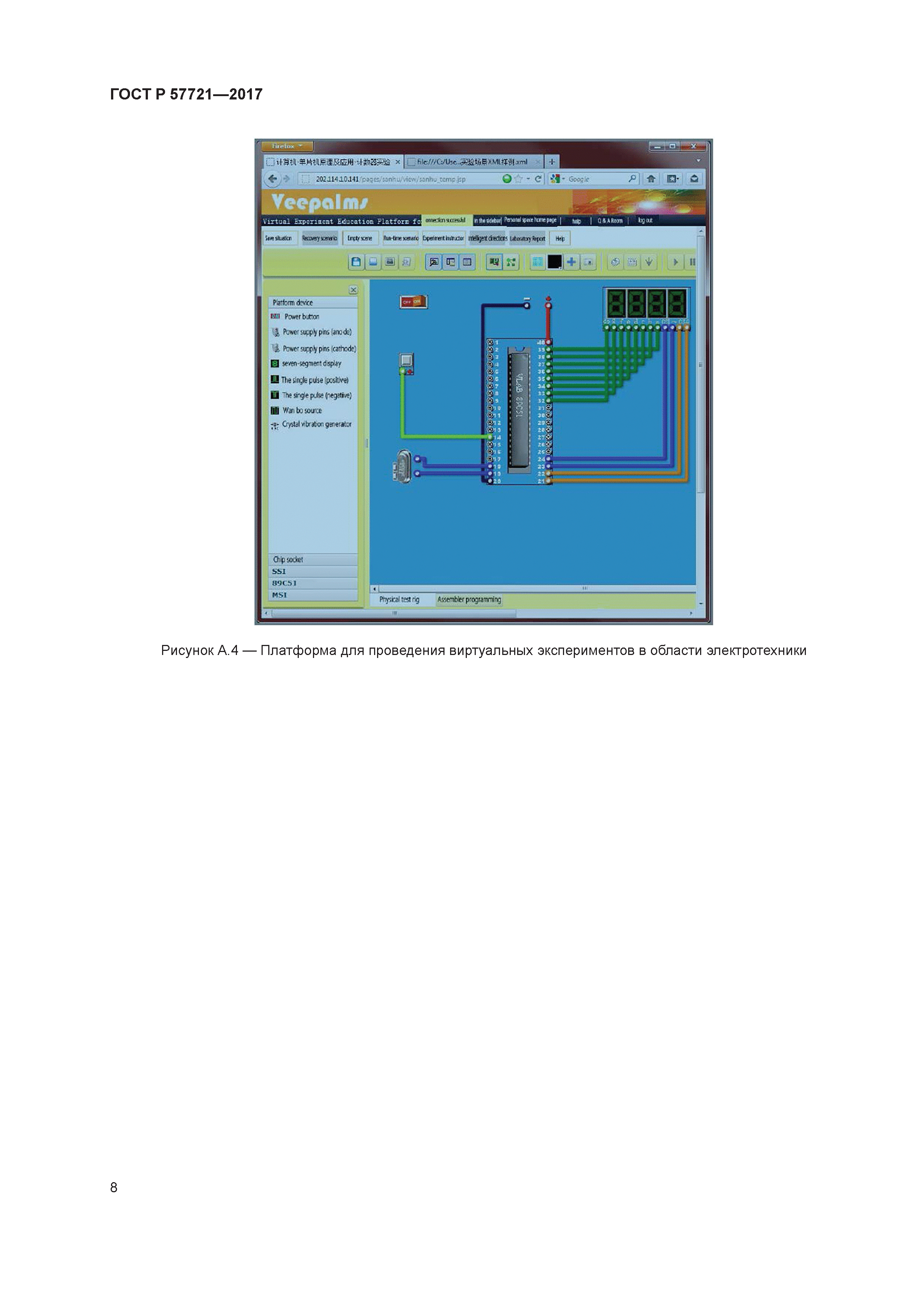Switch to Assembler programming tab
Viewport: 924px width, 1307px height.
469,599
